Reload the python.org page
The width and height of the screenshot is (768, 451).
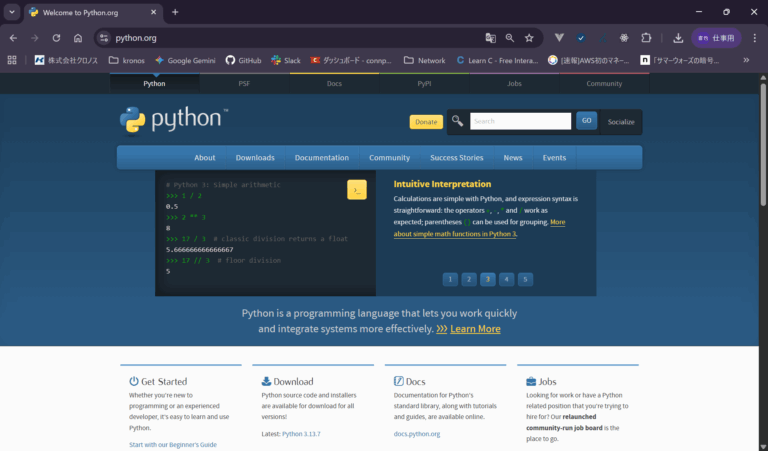[x=56, y=38]
